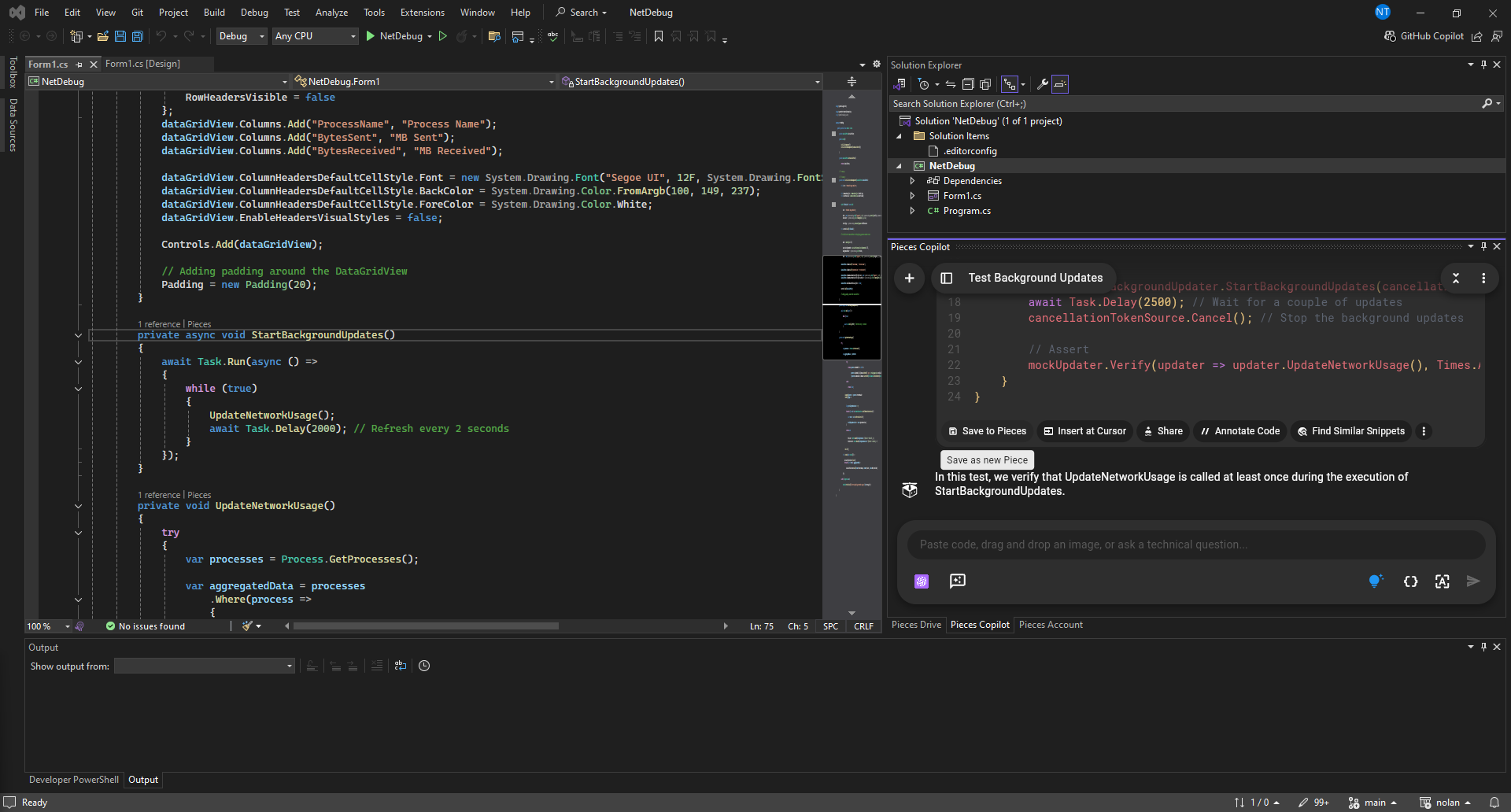This screenshot has height=812, width=1511.
Task: Click the Save to Pieces button
Action: click(x=988, y=431)
